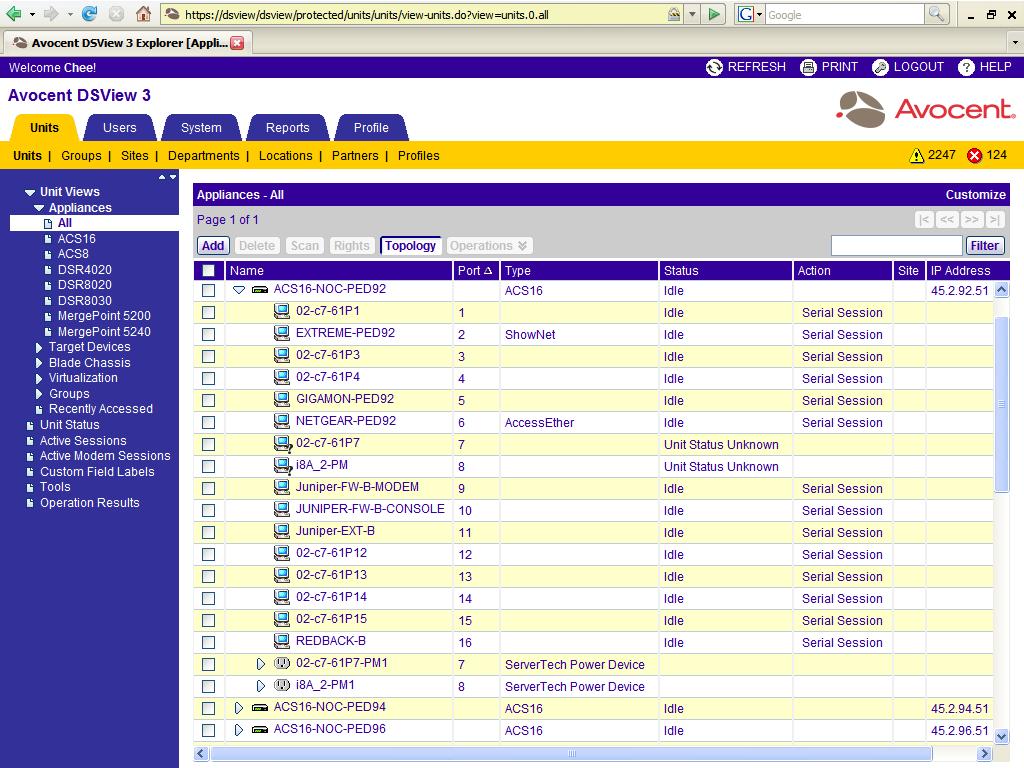Click the filter text input field

point(896,246)
